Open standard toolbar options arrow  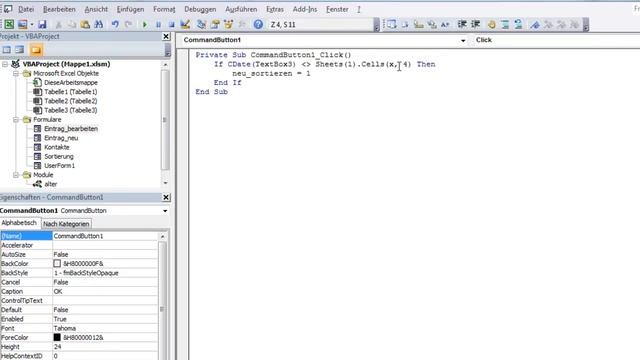pyautogui.click(x=376, y=25)
